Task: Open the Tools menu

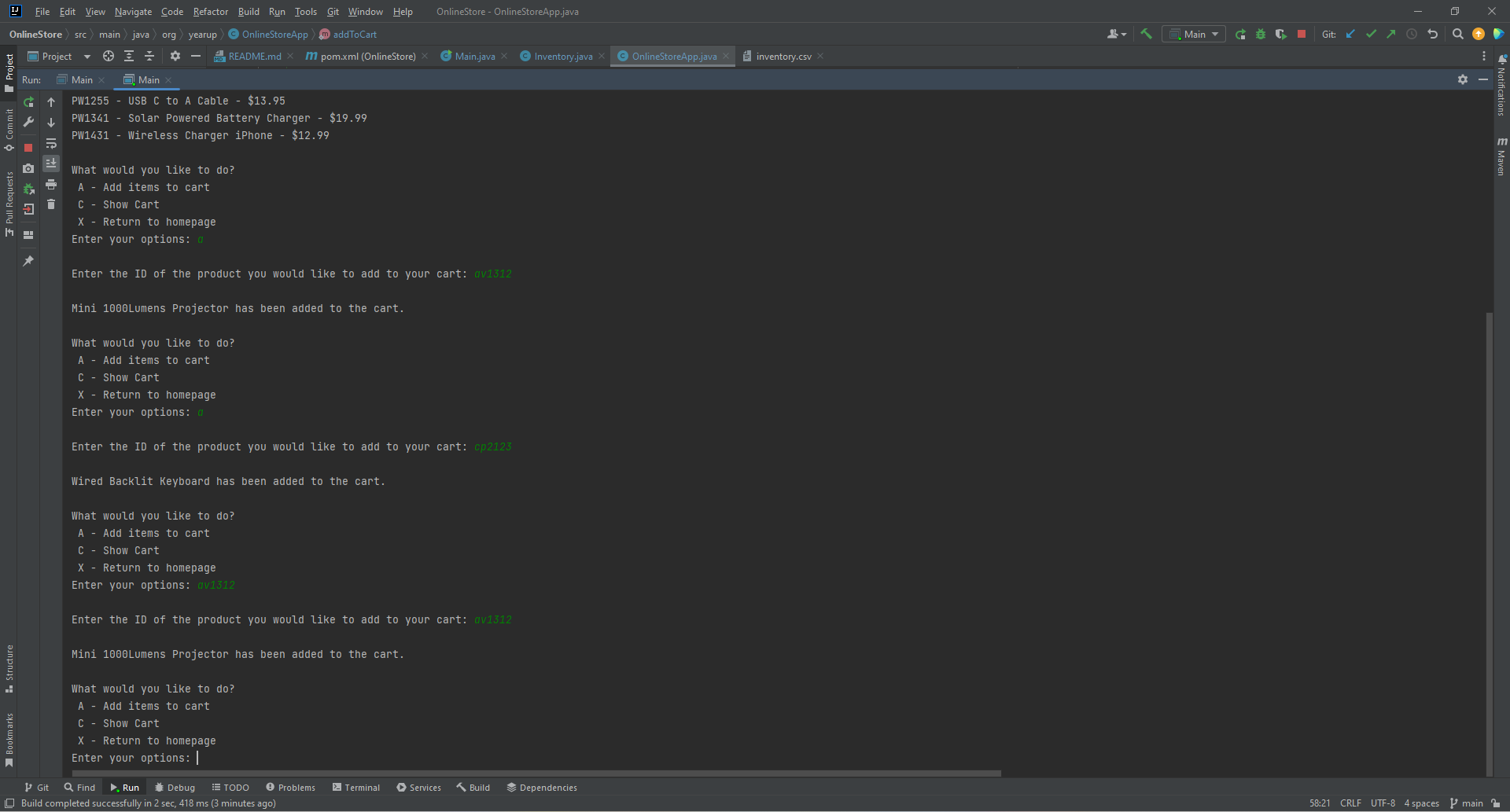Action: point(305,12)
